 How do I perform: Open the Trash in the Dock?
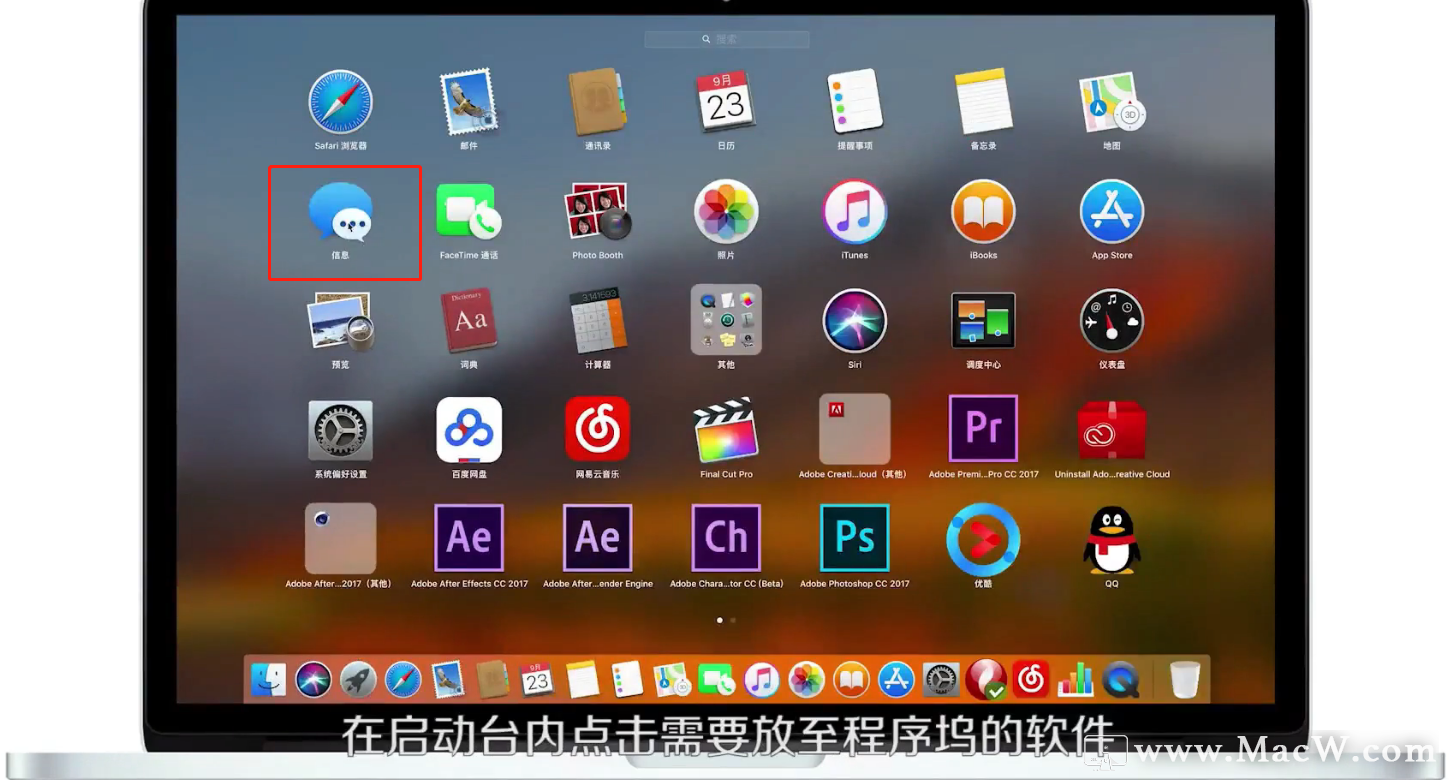click(1184, 680)
